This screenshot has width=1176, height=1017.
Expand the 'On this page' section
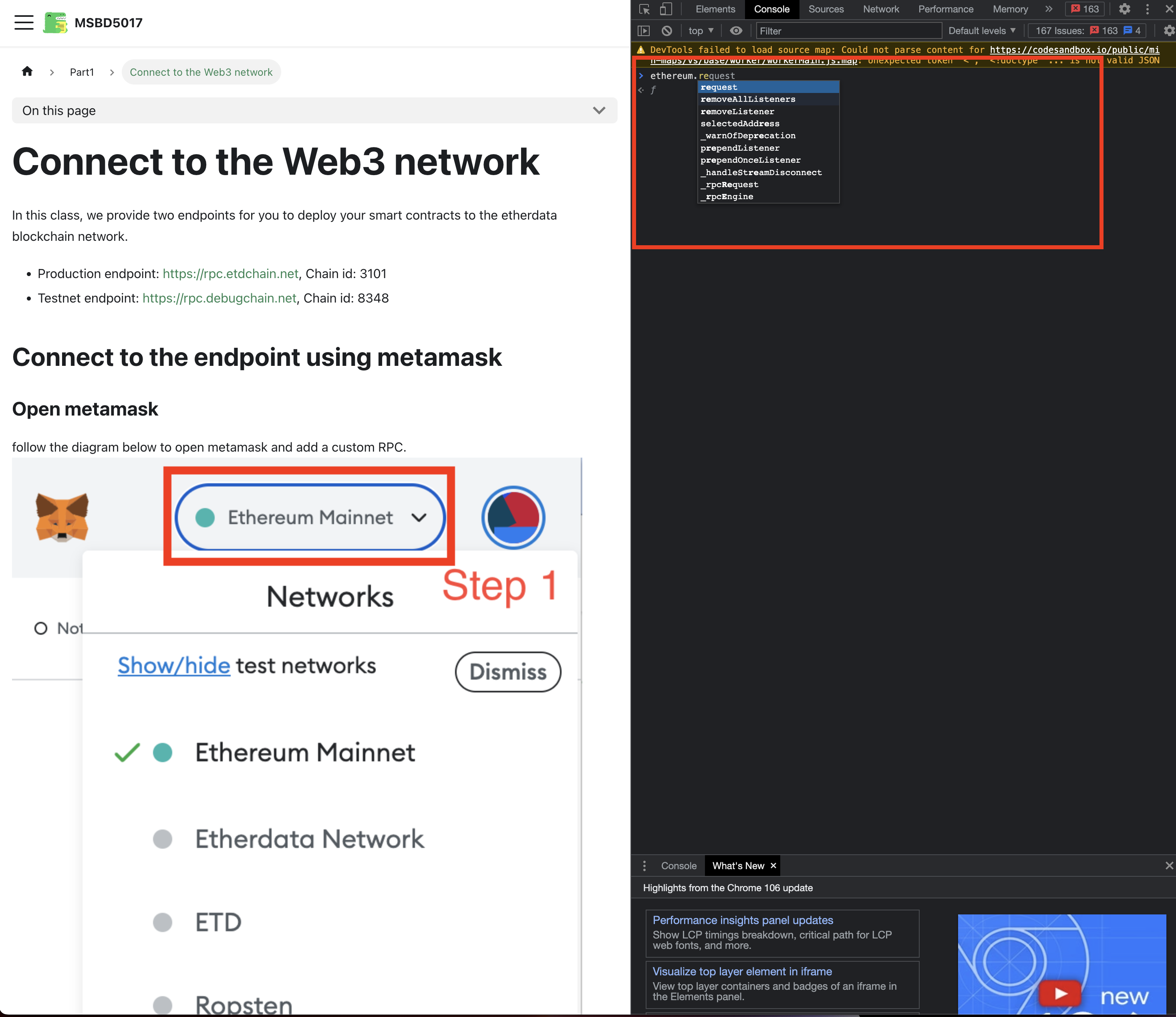(600, 111)
